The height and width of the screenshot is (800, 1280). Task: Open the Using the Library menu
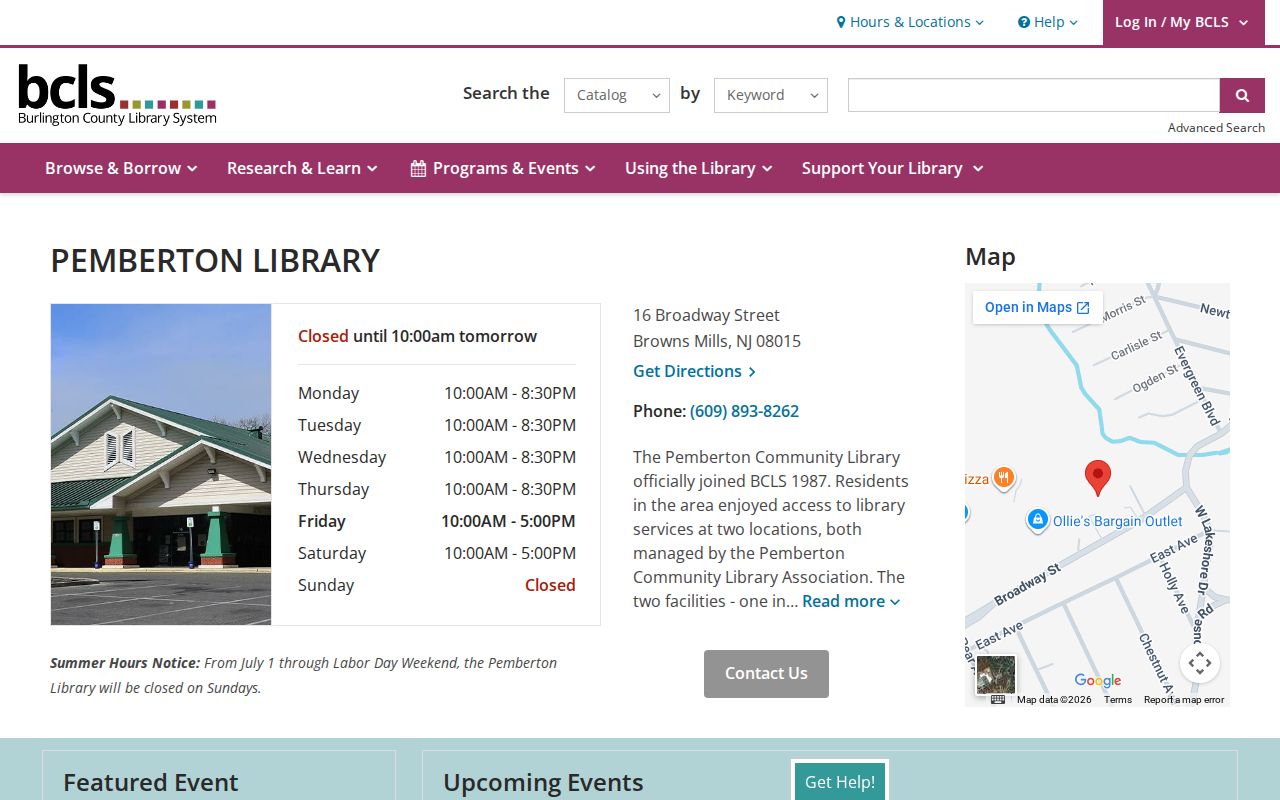coord(699,168)
